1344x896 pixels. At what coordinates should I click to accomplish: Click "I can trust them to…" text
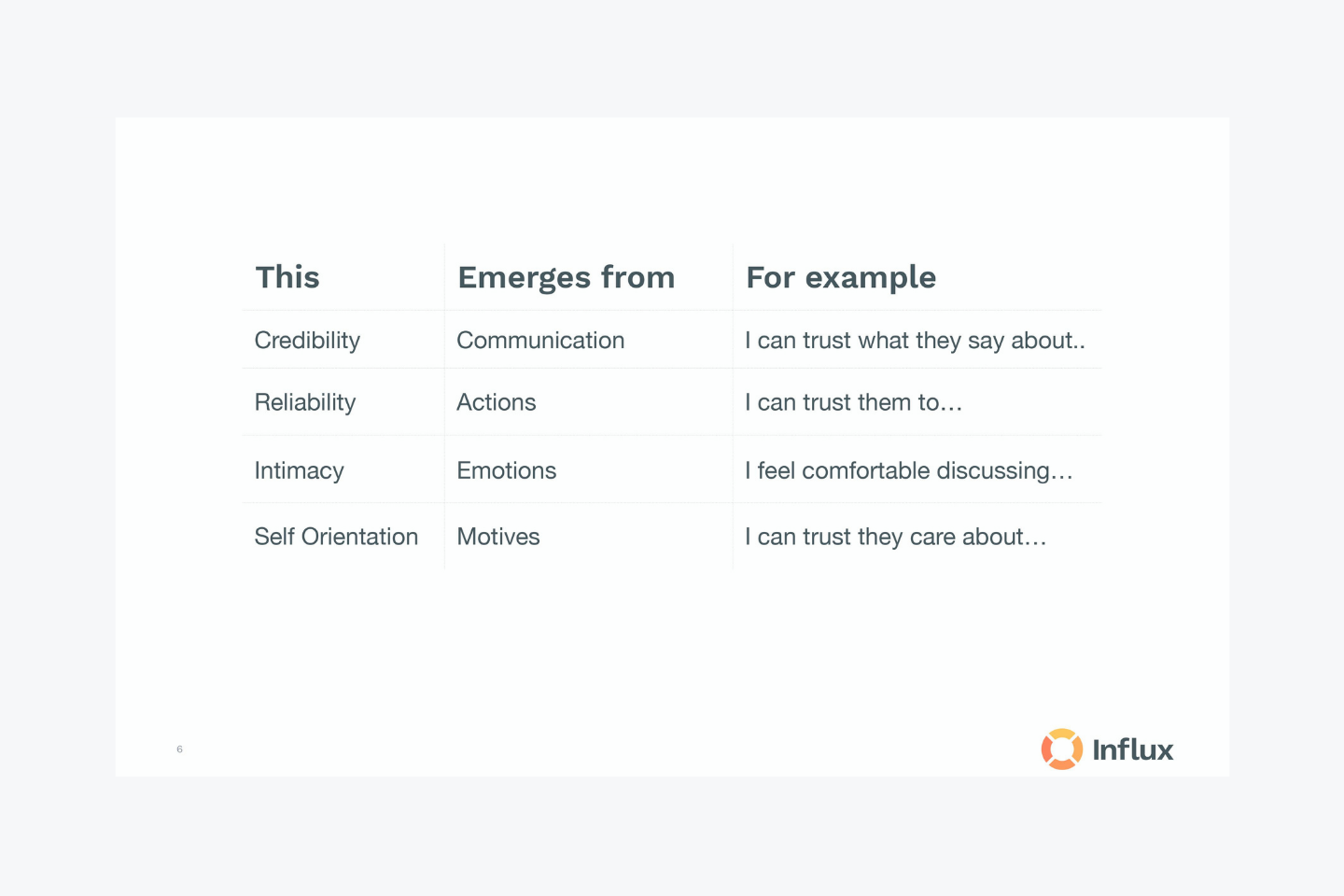[853, 402]
